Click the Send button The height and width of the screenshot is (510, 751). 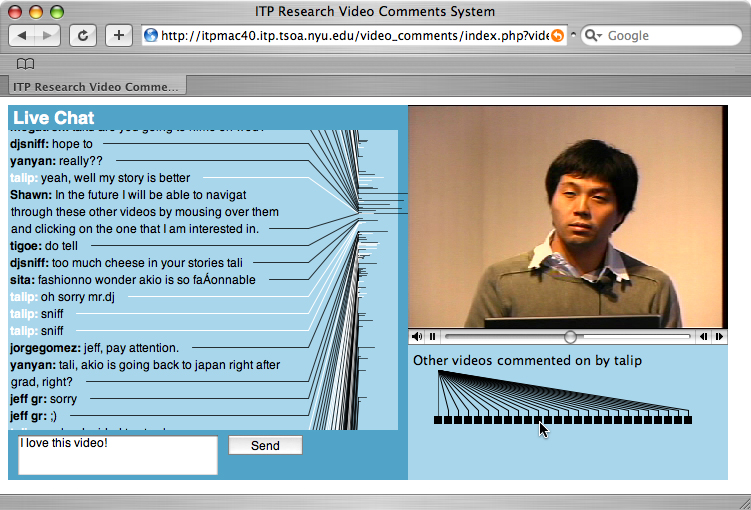[x=265, y=446]
